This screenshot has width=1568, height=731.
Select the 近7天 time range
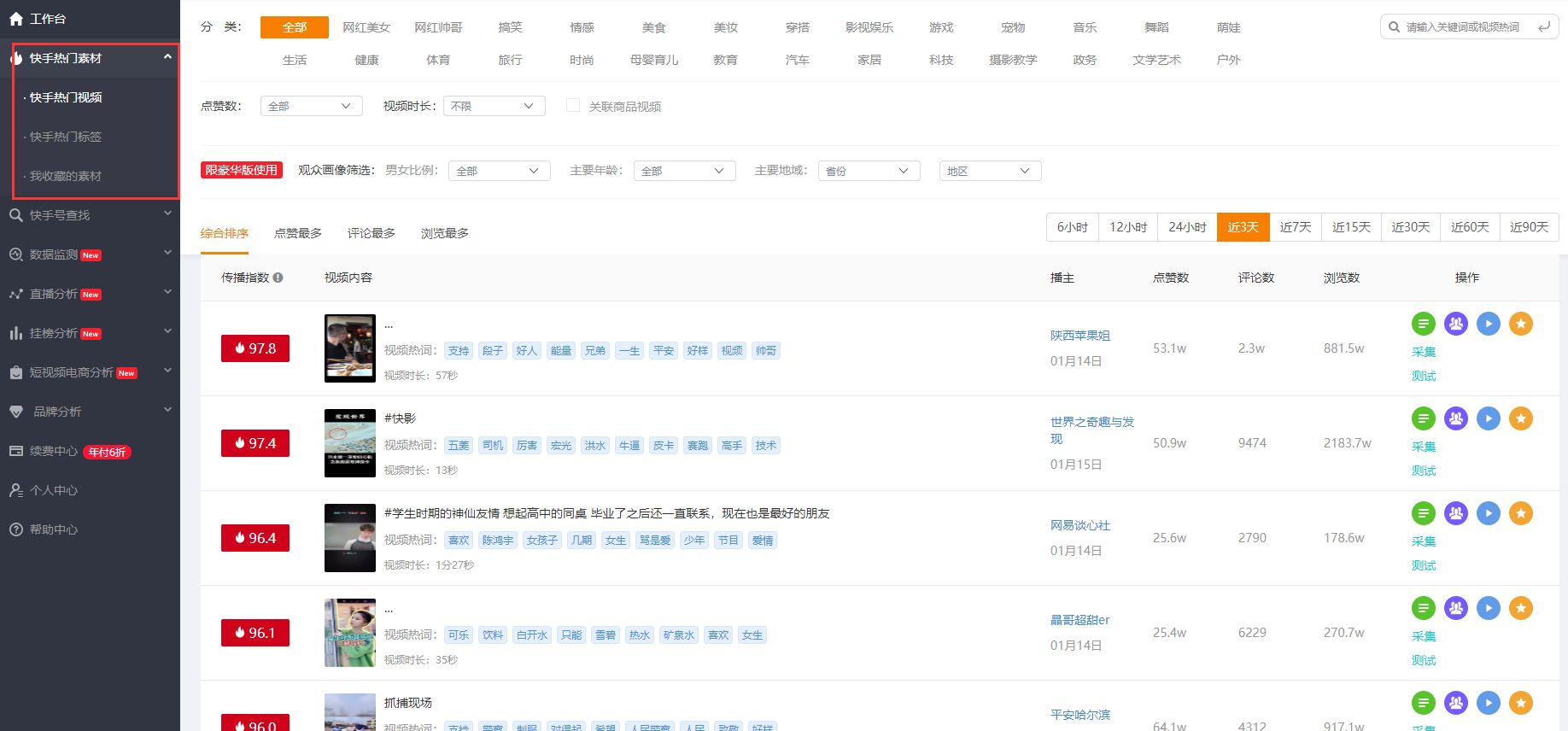coord(1295,227)
